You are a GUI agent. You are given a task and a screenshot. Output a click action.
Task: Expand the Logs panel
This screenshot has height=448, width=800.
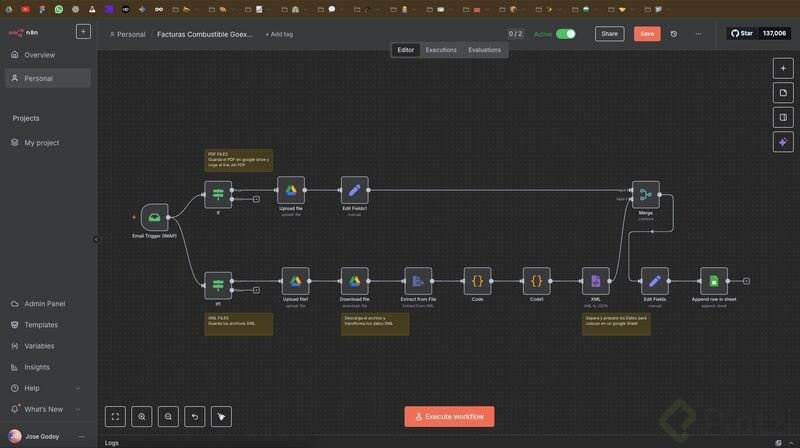click(791, 443)
